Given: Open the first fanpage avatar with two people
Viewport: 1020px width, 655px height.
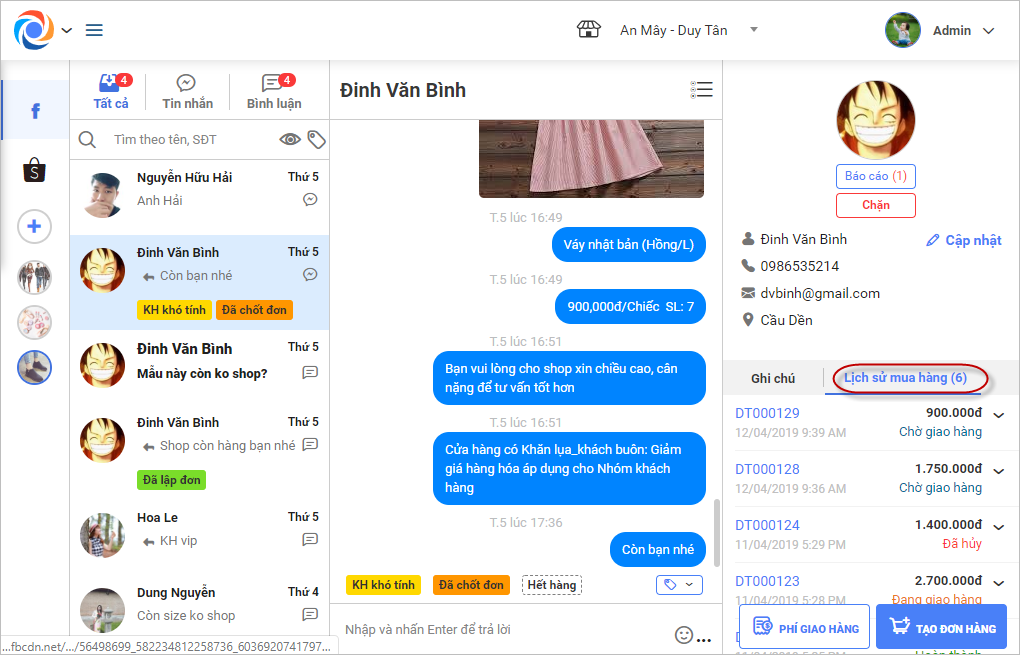Looking at the screenshot, I should pos(34,278).
